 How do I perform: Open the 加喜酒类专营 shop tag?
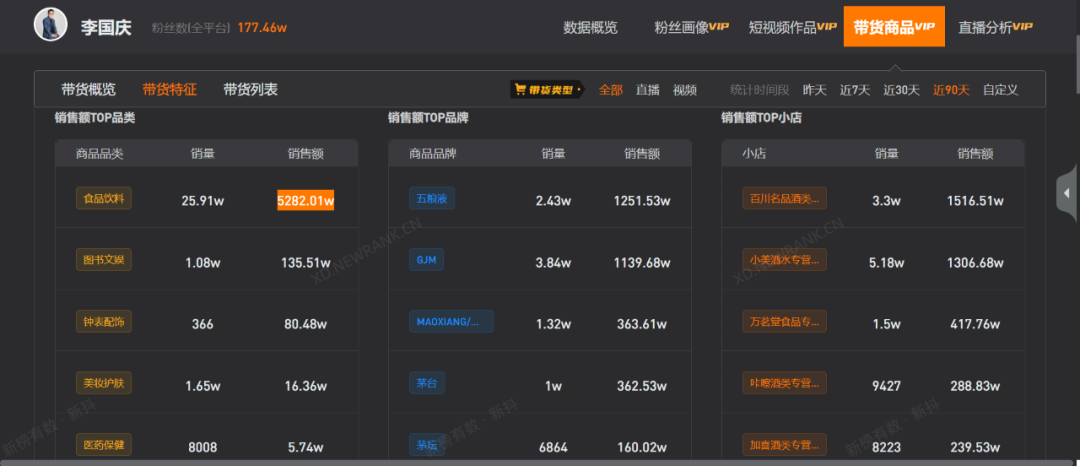coord(785,444)
